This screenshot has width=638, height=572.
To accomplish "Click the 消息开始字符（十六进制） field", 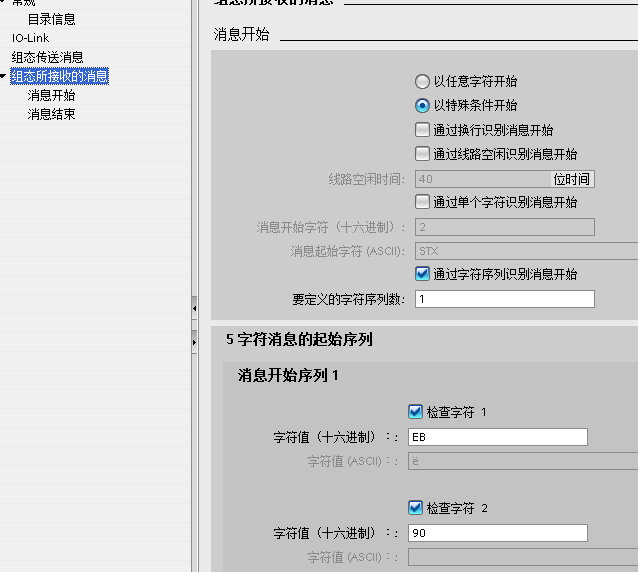I will pyautogui.click(x=505, y=227).
